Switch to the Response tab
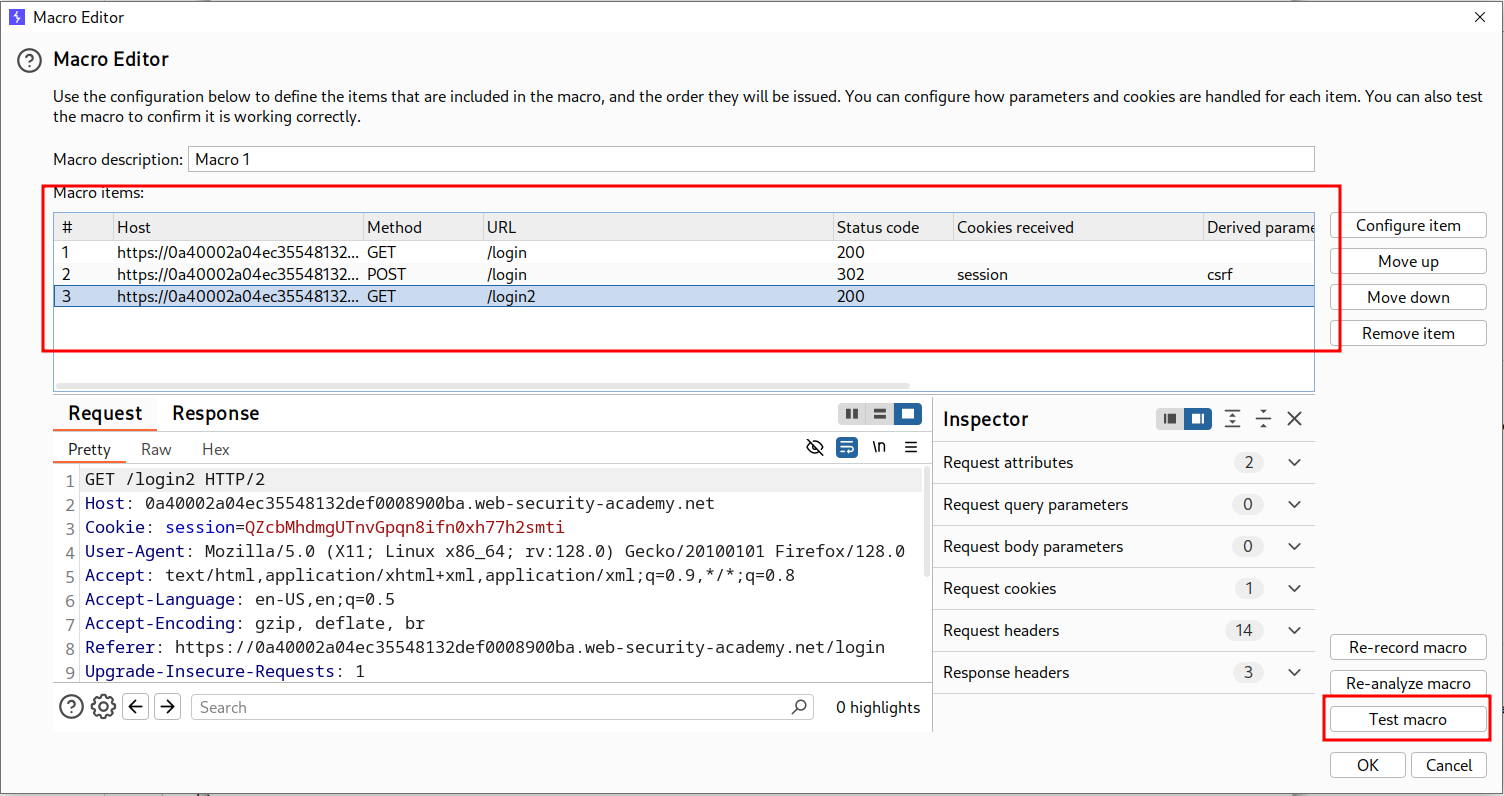The image size is (1504, 796). click(215, 414)
